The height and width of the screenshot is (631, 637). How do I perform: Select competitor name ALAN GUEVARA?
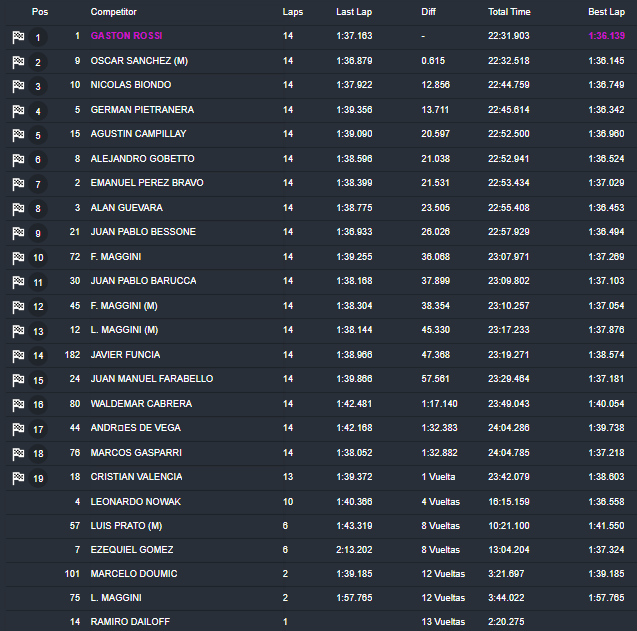coord(127,208)
